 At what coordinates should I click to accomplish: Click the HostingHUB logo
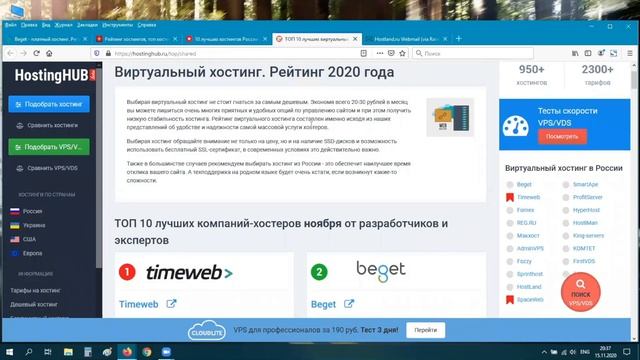[55, 75]
